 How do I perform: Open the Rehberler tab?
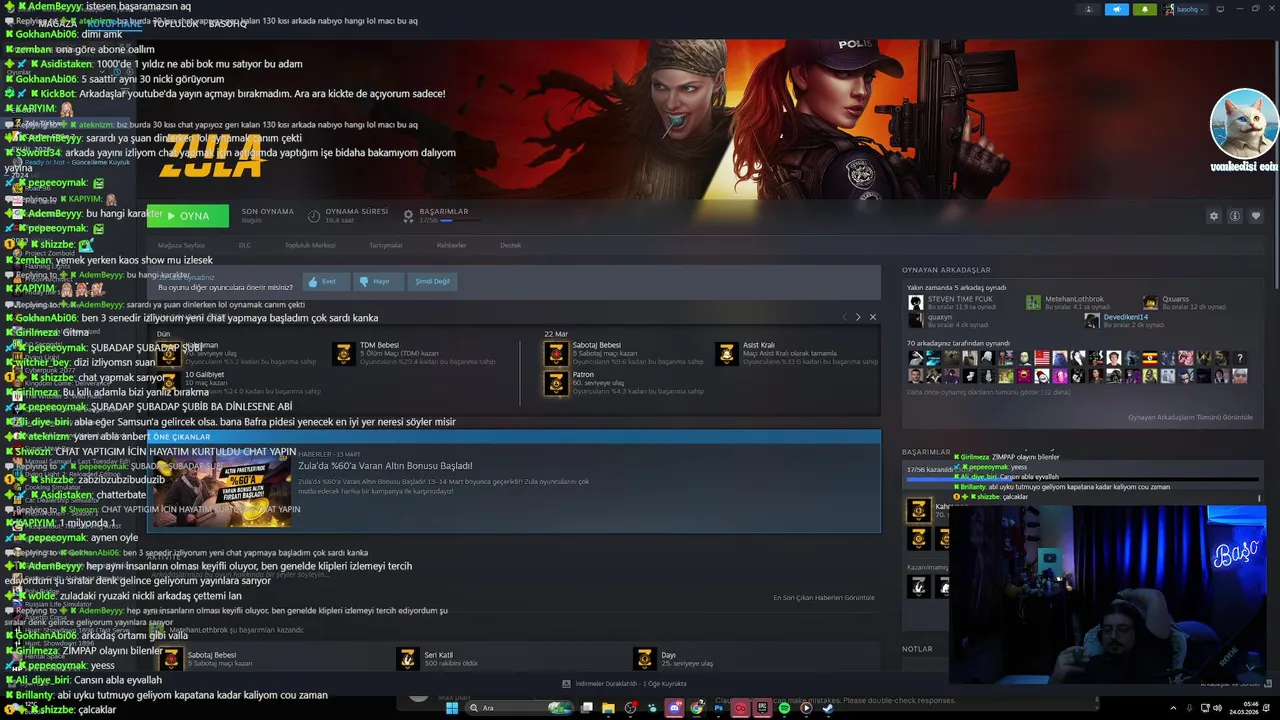[451, 245]
